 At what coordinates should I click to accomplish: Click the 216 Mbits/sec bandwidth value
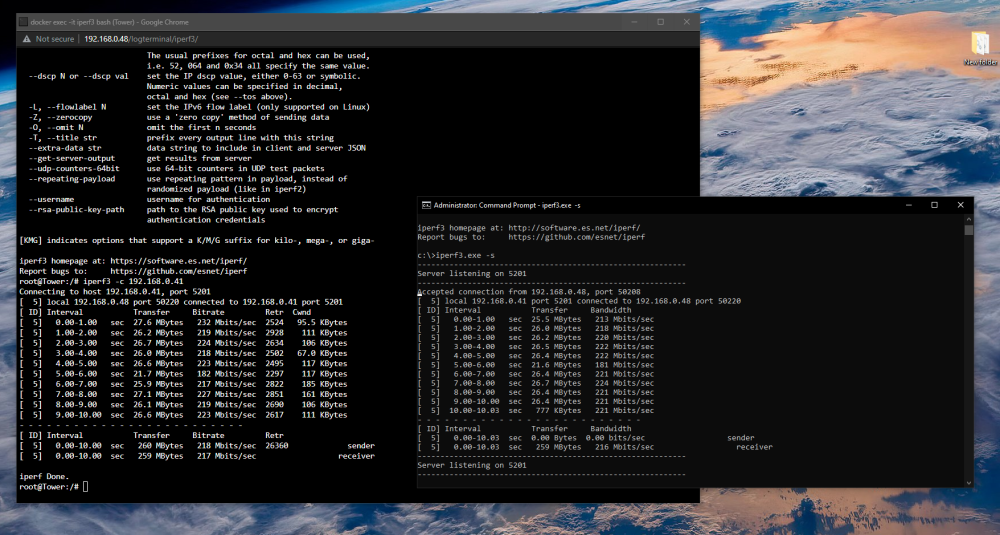coord(624,447)
